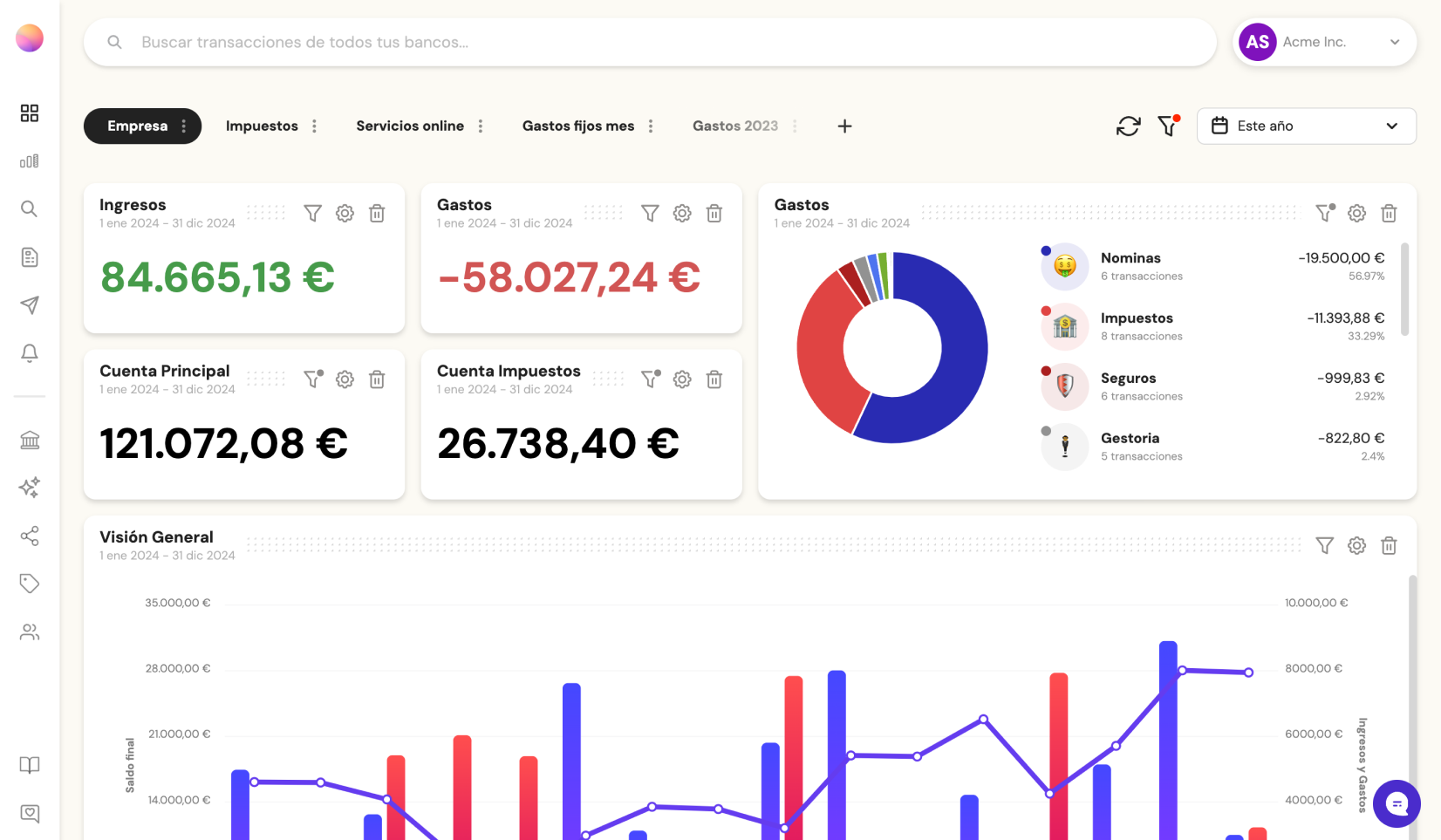This screenshot has width=1441, height=840.
Task: Switch to the Servicios online tab
Action: pos(409,126)
